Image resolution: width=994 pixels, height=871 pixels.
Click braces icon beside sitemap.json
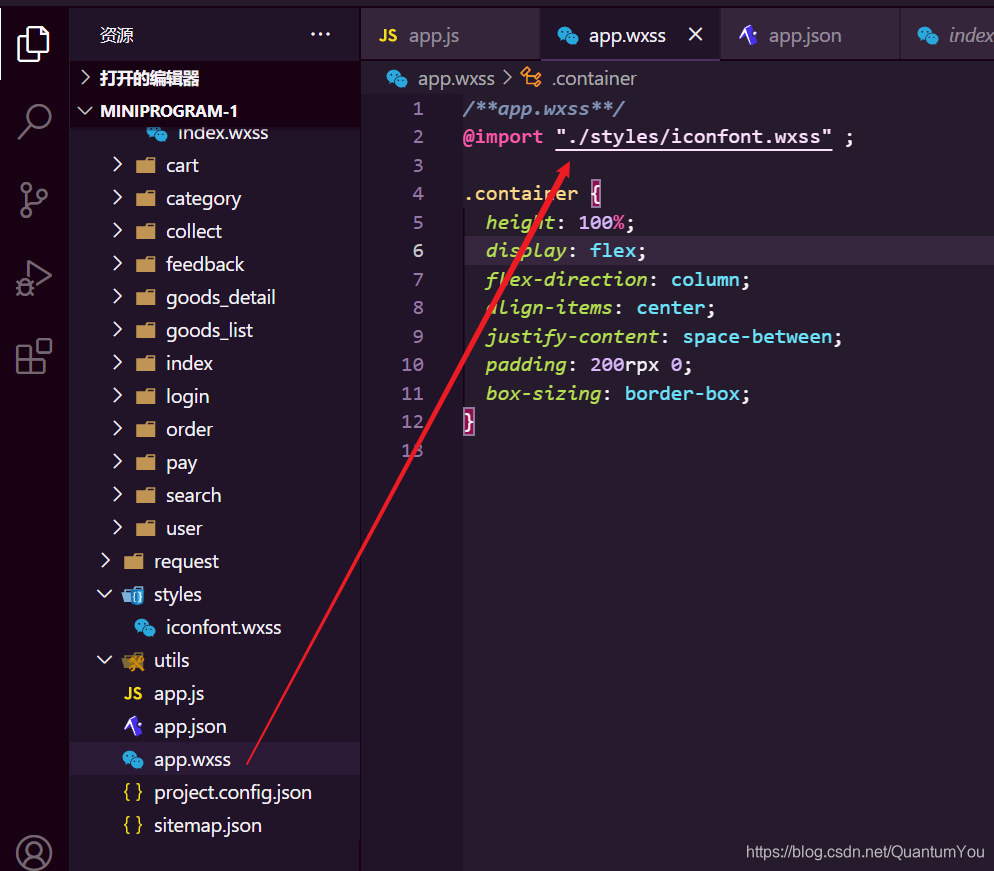point(133,825)
